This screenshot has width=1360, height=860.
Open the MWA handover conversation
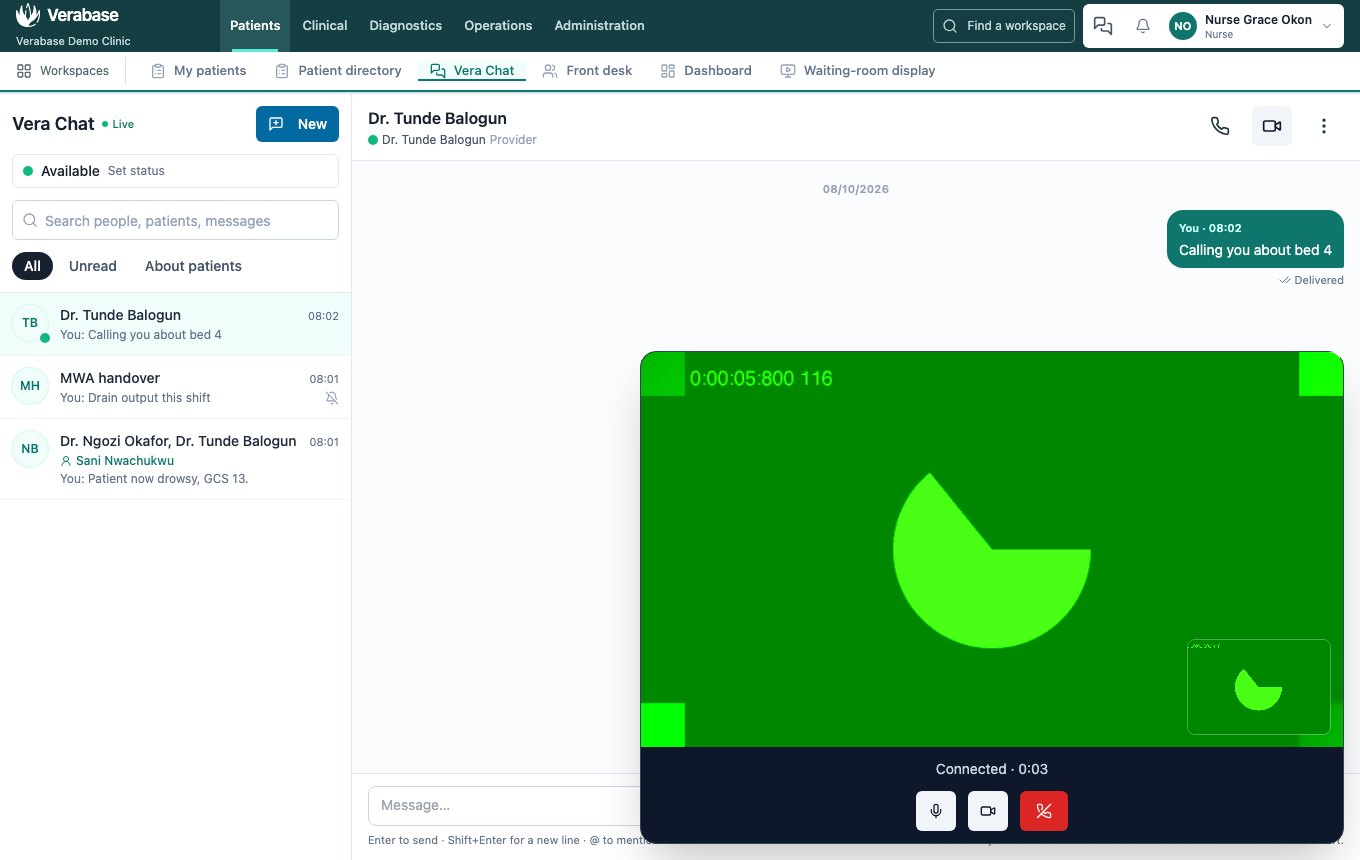click(175, 387)
